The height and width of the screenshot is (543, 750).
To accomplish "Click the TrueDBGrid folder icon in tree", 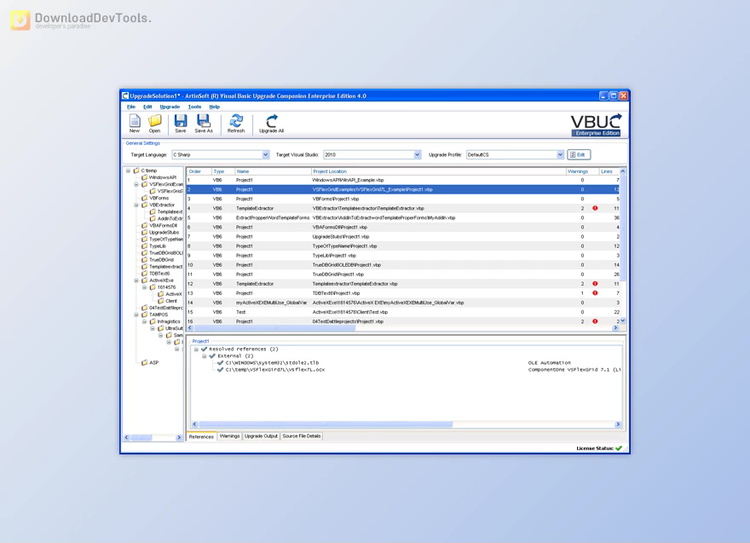I will pos(144,260).
